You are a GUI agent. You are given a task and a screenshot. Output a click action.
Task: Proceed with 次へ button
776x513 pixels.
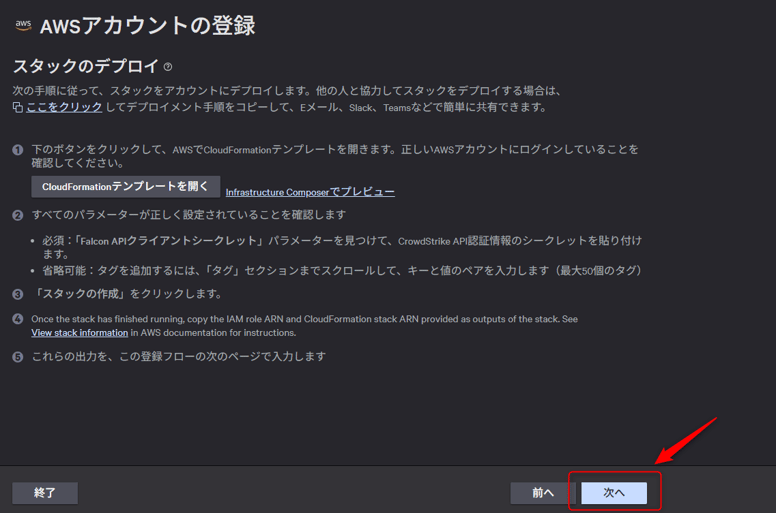[x=614, y=493]
